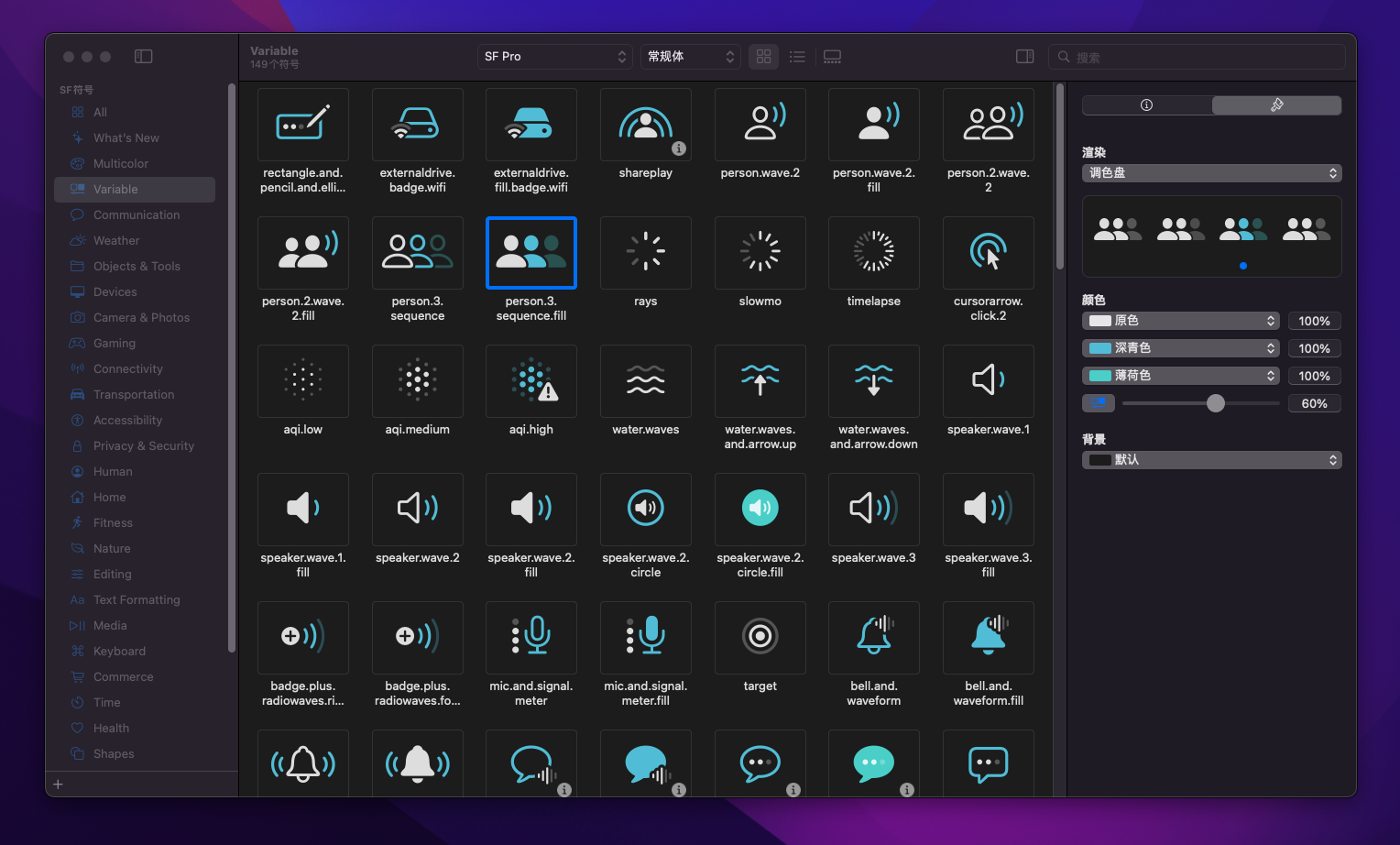Select the third rendering preview thumbnail

coord(1243,229)
